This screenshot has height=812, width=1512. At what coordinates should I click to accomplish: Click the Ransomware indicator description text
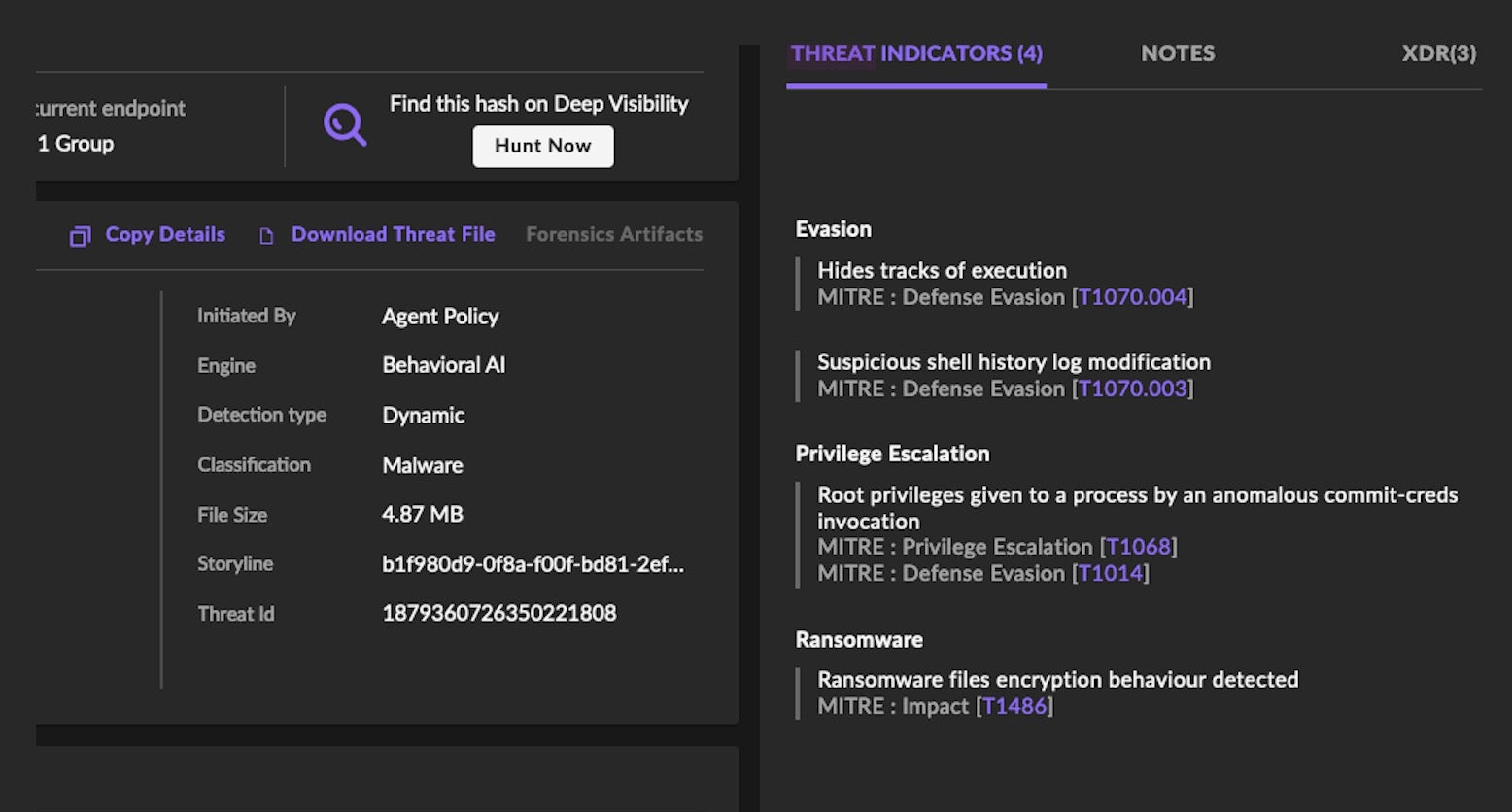pos(1057,679)
